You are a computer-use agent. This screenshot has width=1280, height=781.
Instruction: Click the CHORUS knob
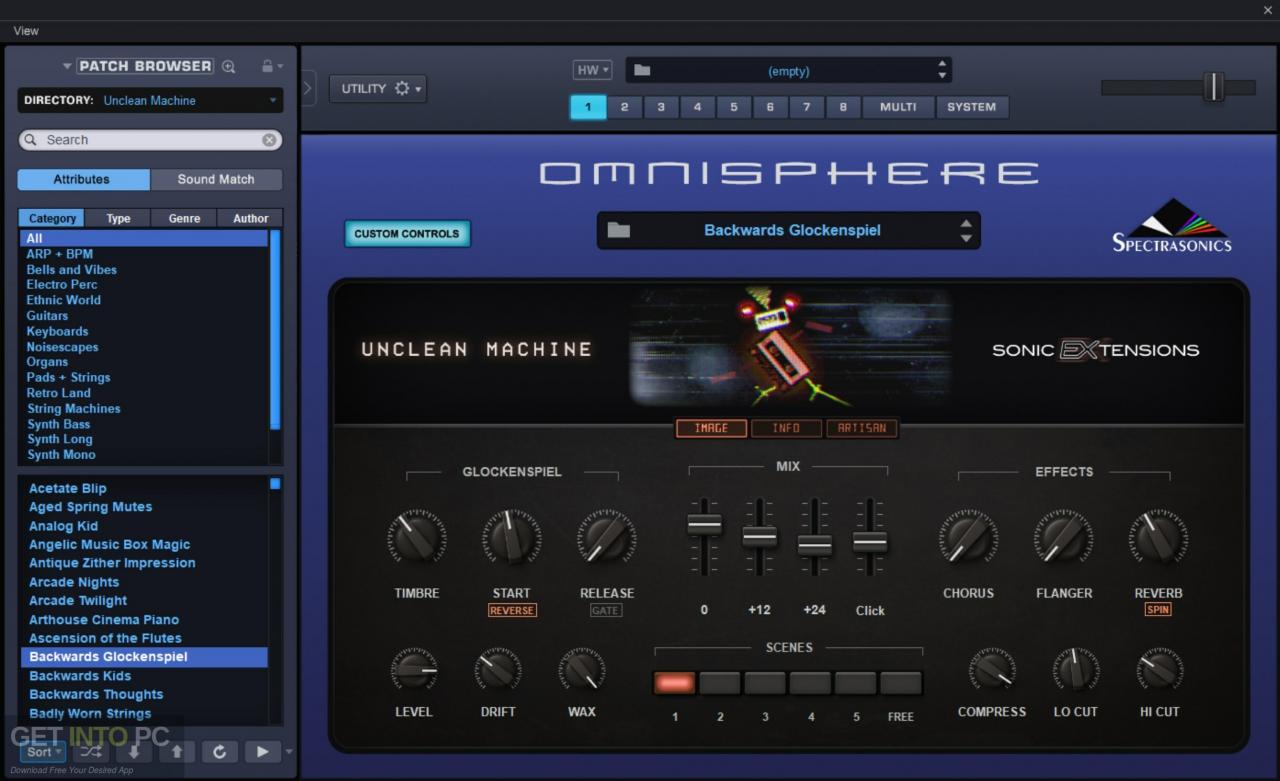[968, 537]
